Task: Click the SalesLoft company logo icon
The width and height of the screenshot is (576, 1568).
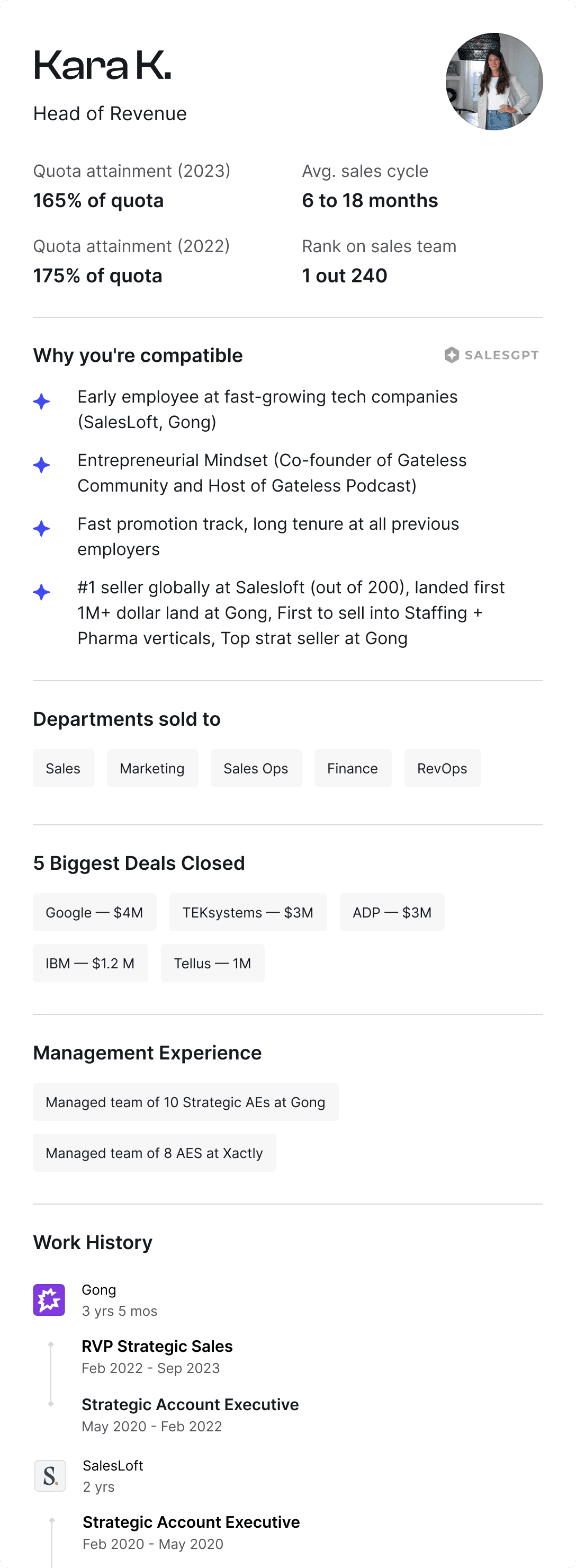Action: [50, 1475]
